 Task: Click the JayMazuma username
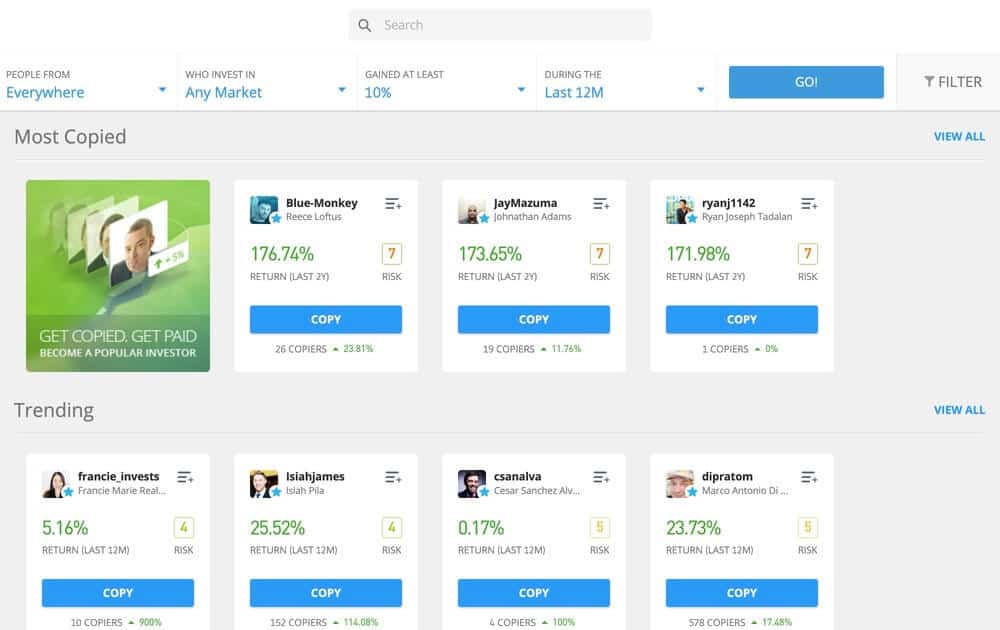pos(526,203)
